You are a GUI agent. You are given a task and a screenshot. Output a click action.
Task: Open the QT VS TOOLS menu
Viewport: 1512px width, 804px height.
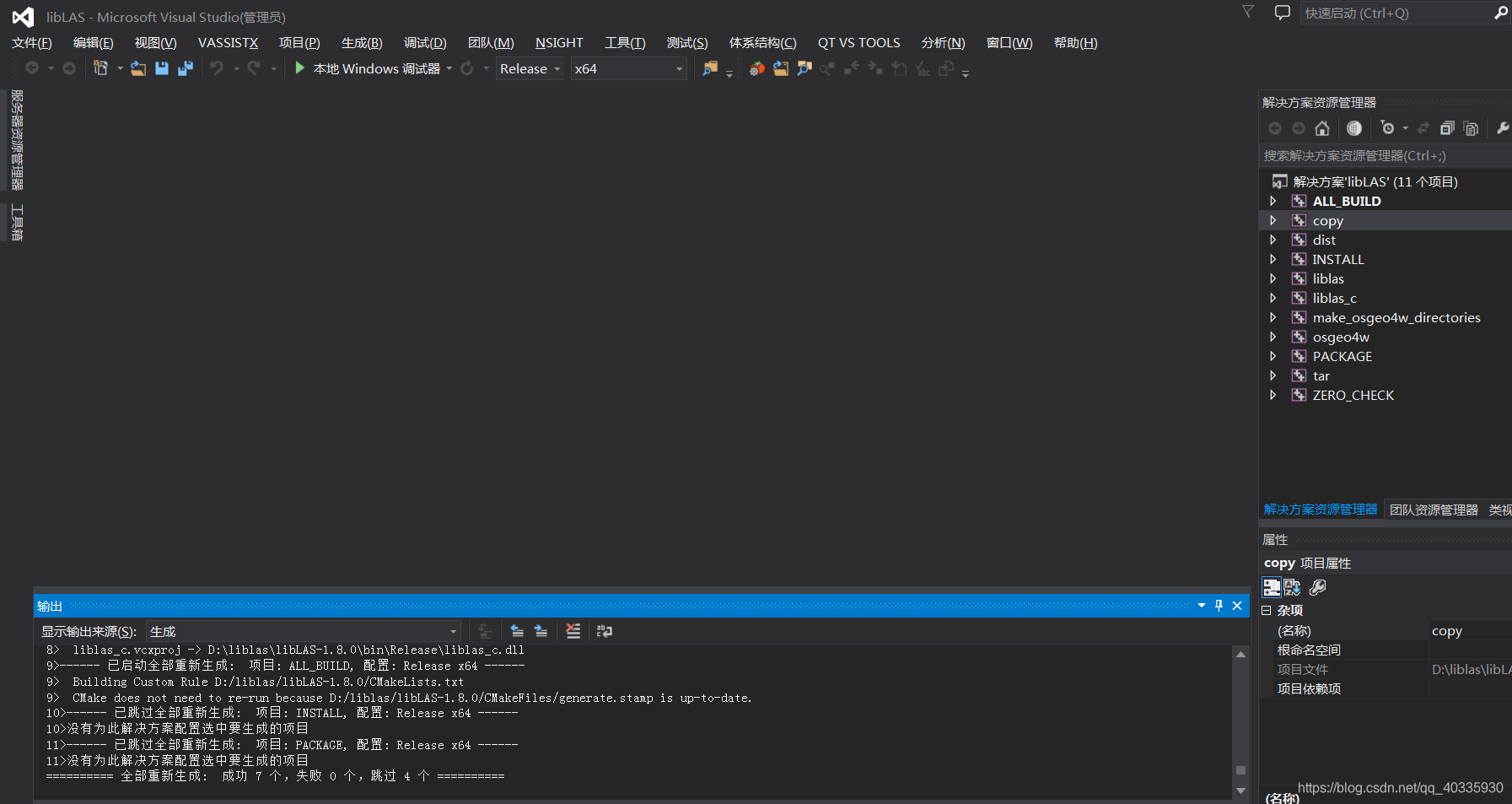coord(858,43)
